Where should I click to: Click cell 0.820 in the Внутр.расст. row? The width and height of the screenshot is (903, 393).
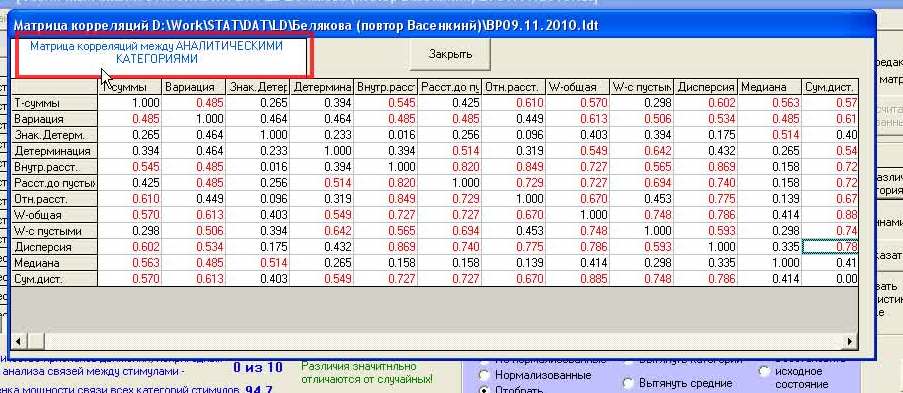pyautogui.click(x=449, y=167)
